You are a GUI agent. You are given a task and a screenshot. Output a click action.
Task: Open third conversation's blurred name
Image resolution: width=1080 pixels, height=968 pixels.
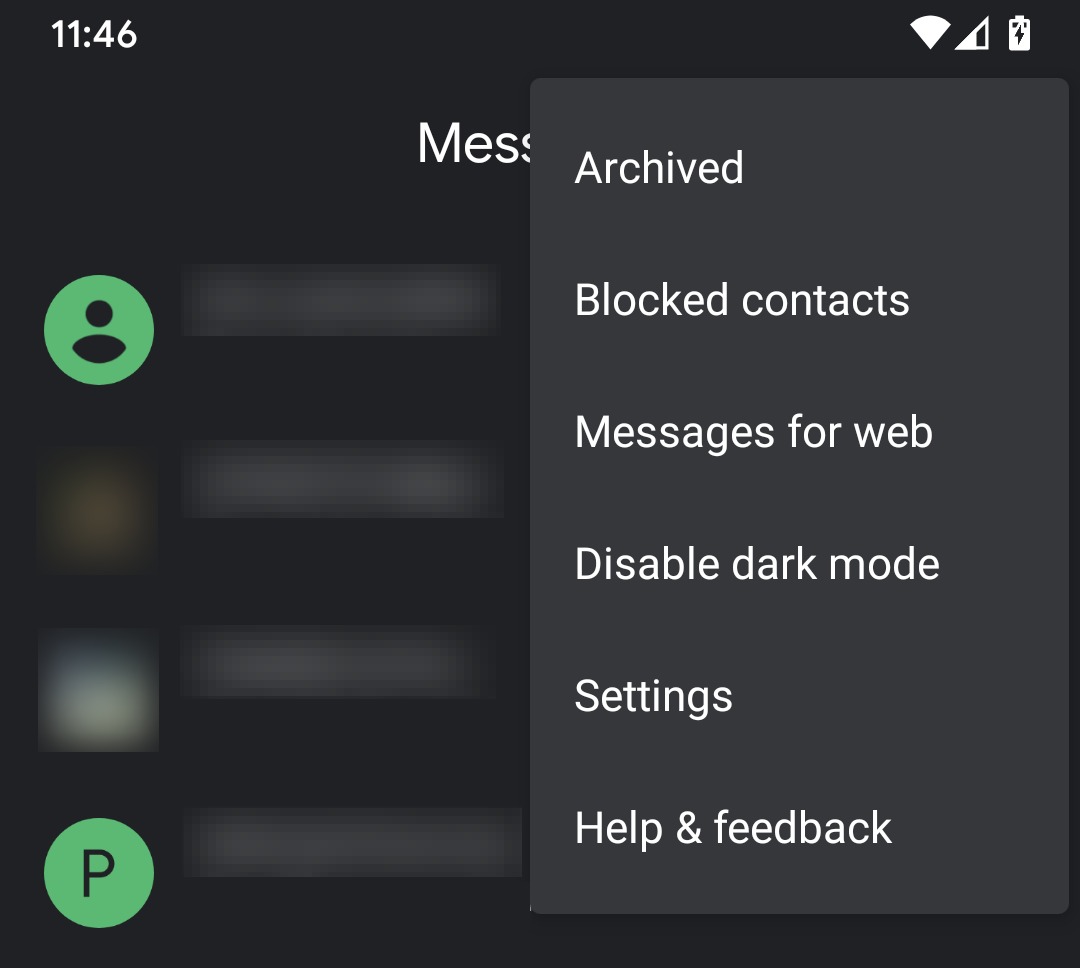[x=338, y=662]
